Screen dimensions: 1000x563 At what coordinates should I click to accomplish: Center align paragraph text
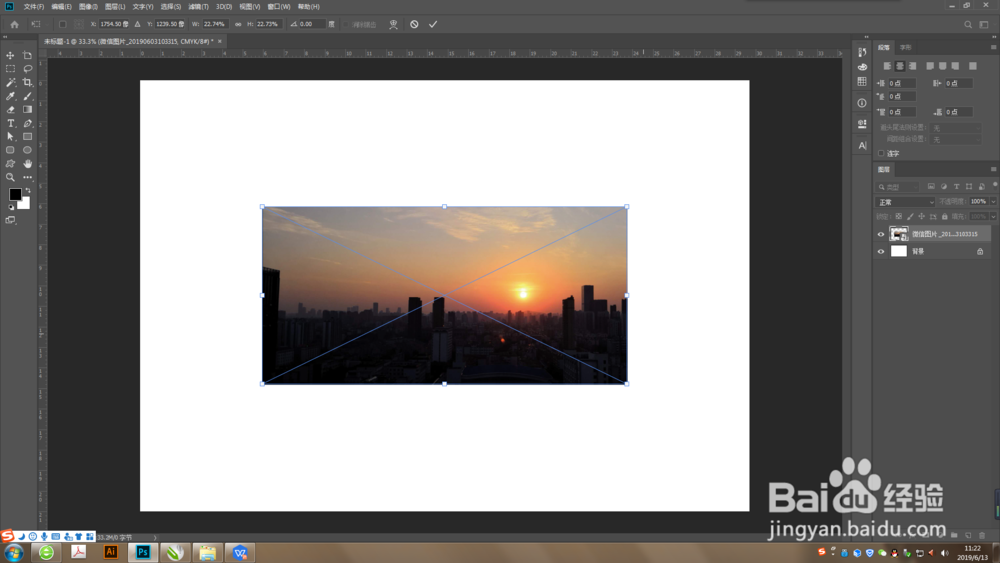900,66
